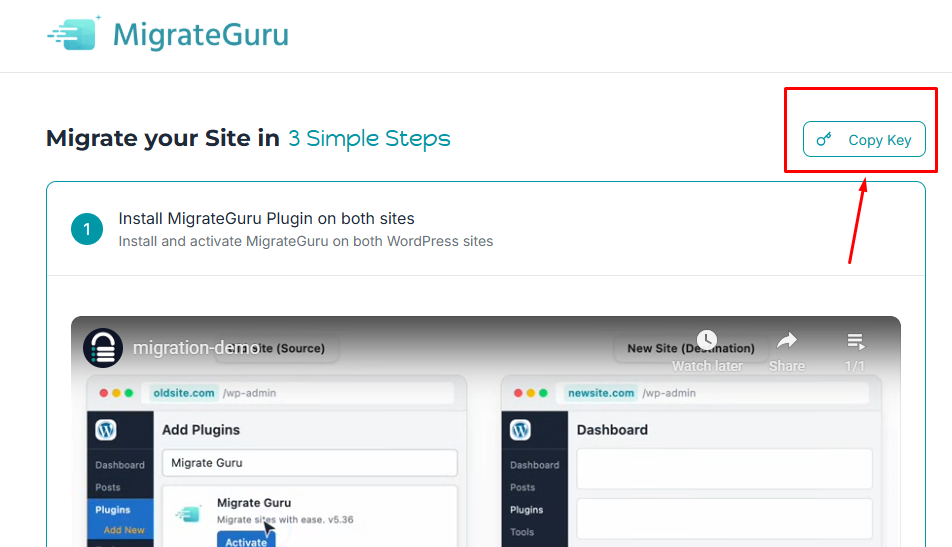Open Posts in the newsite sidebar
Screen dimensions: 952x547
pyautogui.click(x=523, y=488)
